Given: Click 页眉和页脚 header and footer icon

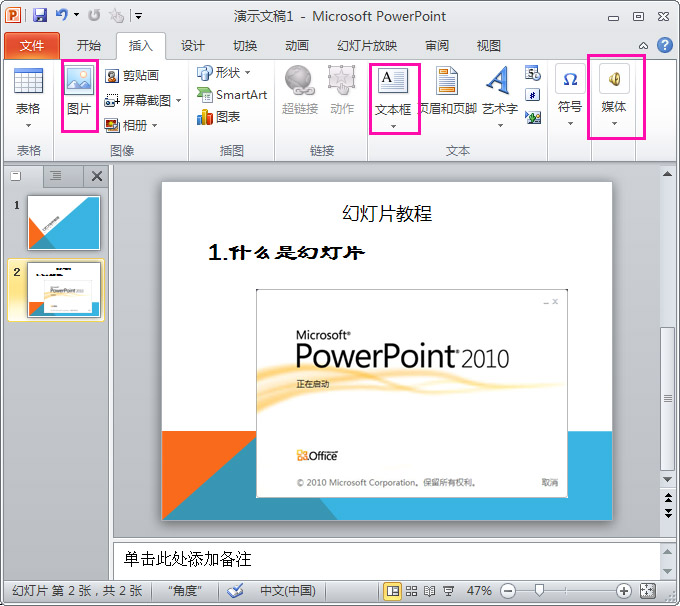Looking at the screenshot, I should pyautogui.click(x=447, y=81).
